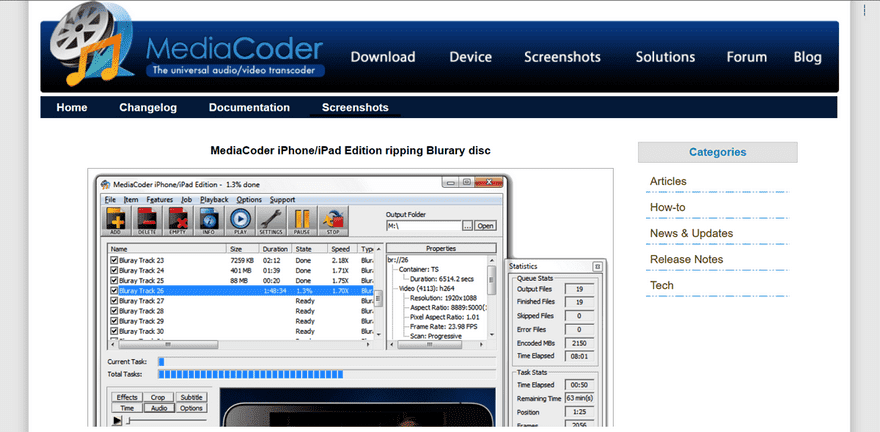The height and width of the screenshot is (432, 880).
Task: Uncheck Bluray Track 24
Action: 114,270
